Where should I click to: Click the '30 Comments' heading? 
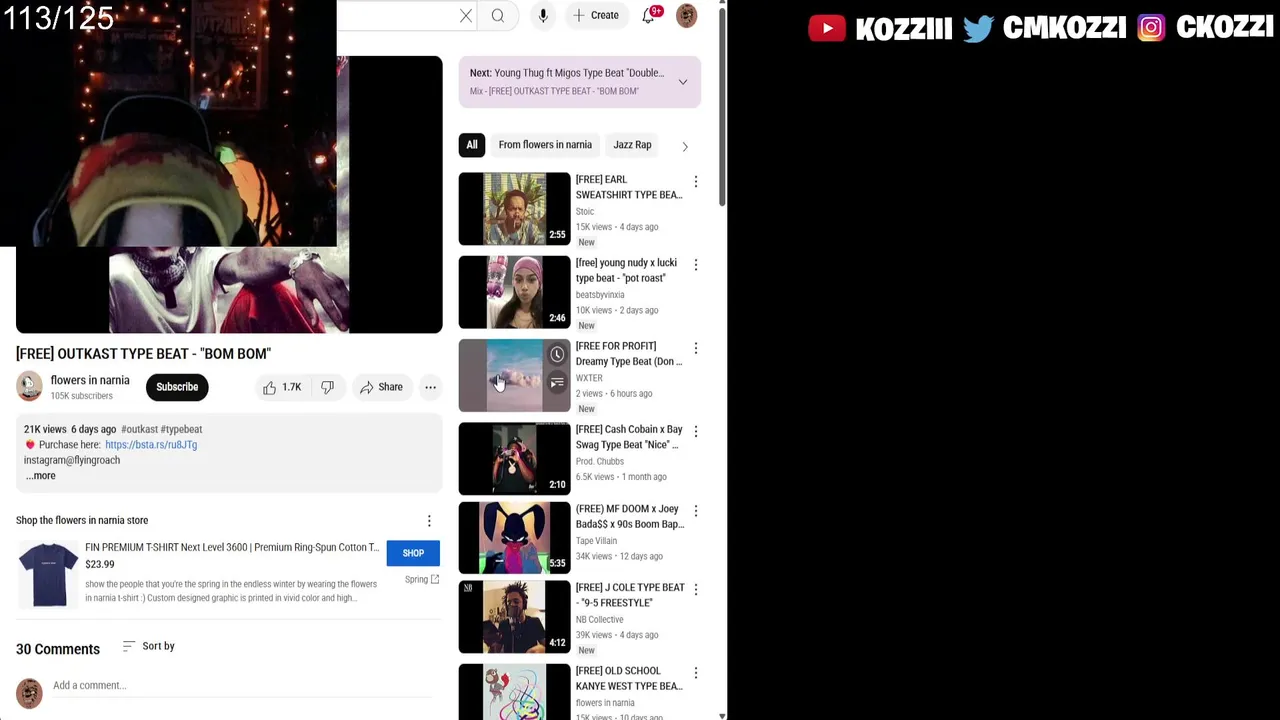[58, 649]
